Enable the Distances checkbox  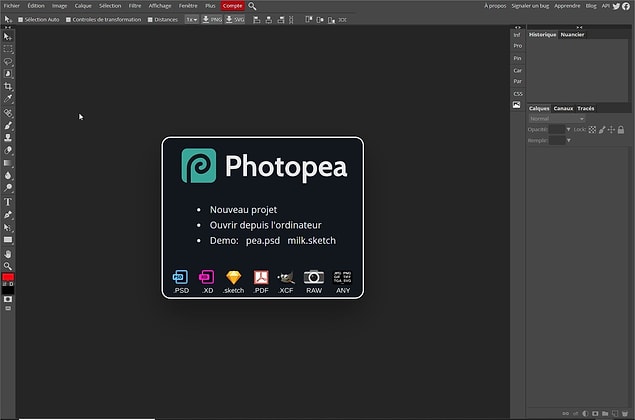click(150, 19)
